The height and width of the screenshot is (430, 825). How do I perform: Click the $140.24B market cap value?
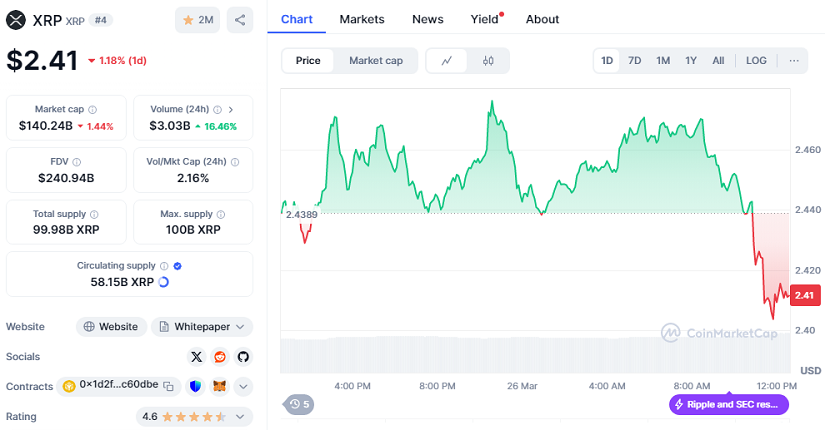point(46,126)
